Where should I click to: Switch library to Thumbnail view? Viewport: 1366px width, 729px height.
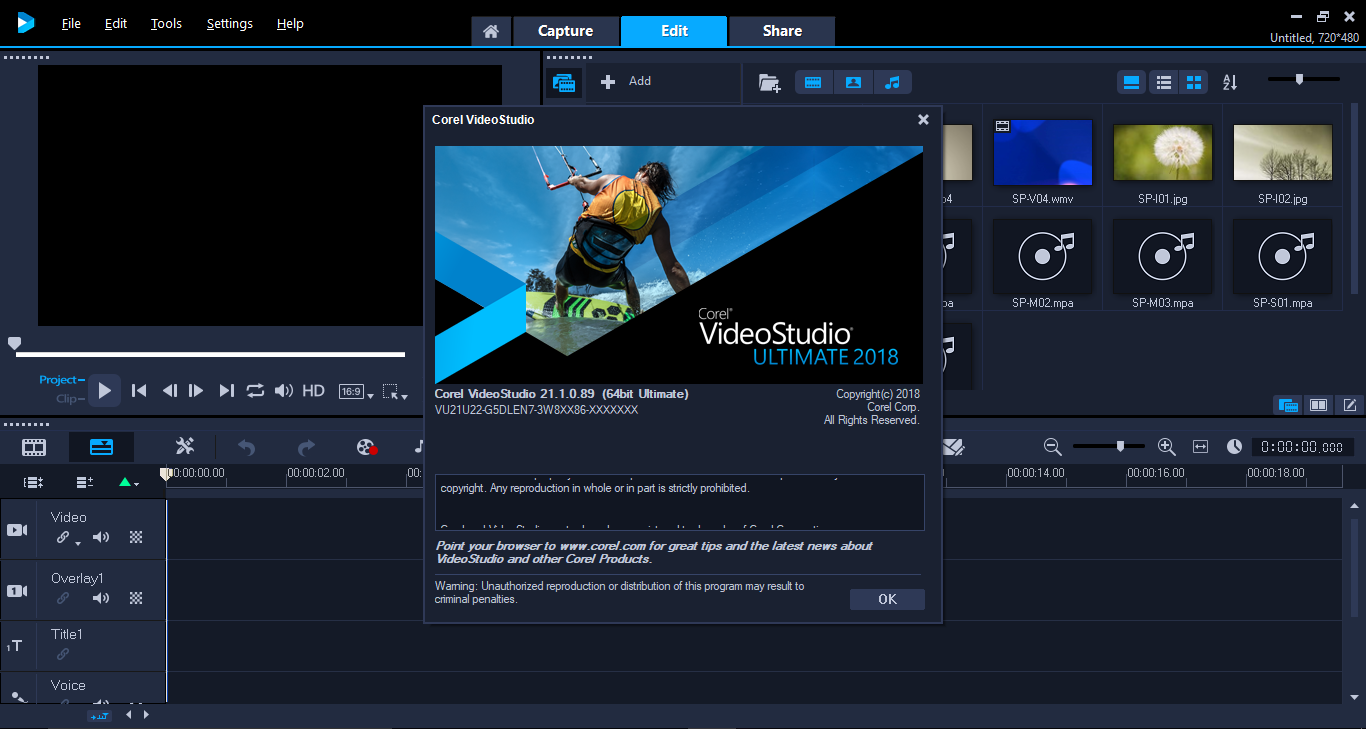coord(1193,82)
